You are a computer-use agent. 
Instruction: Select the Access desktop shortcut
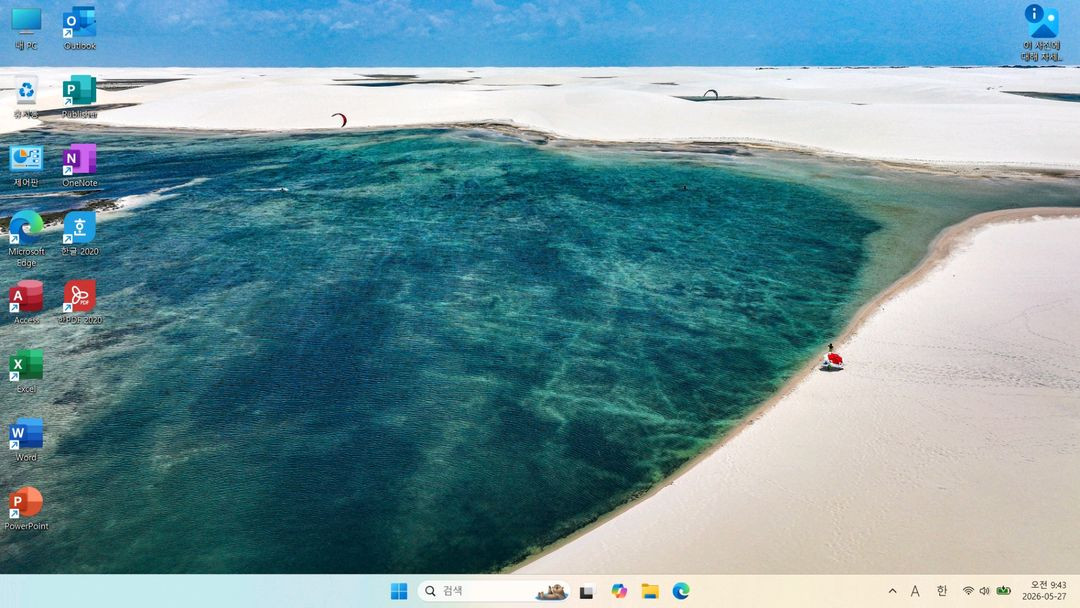click(26, 302)
